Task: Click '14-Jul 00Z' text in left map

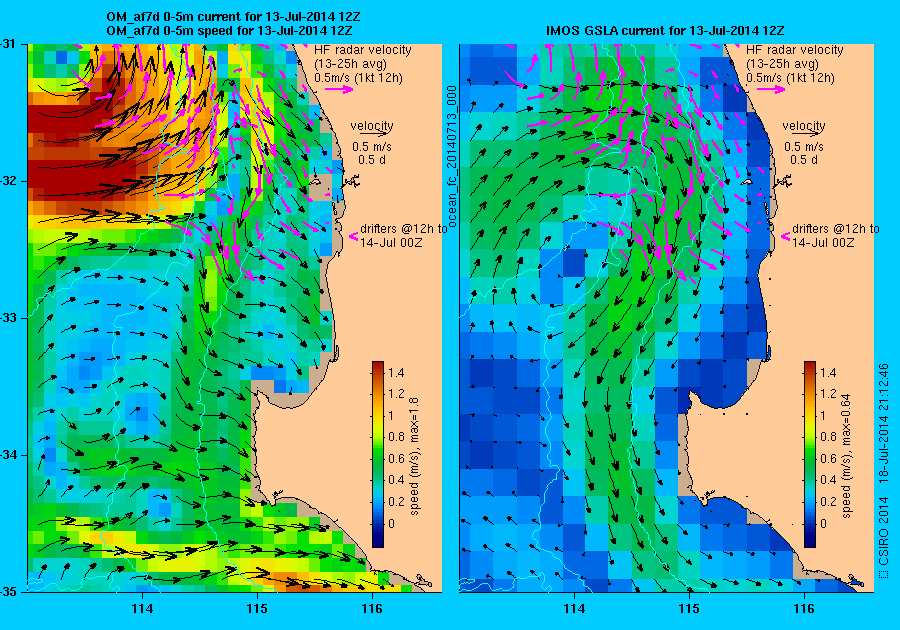Action: (x=391, y=243)
